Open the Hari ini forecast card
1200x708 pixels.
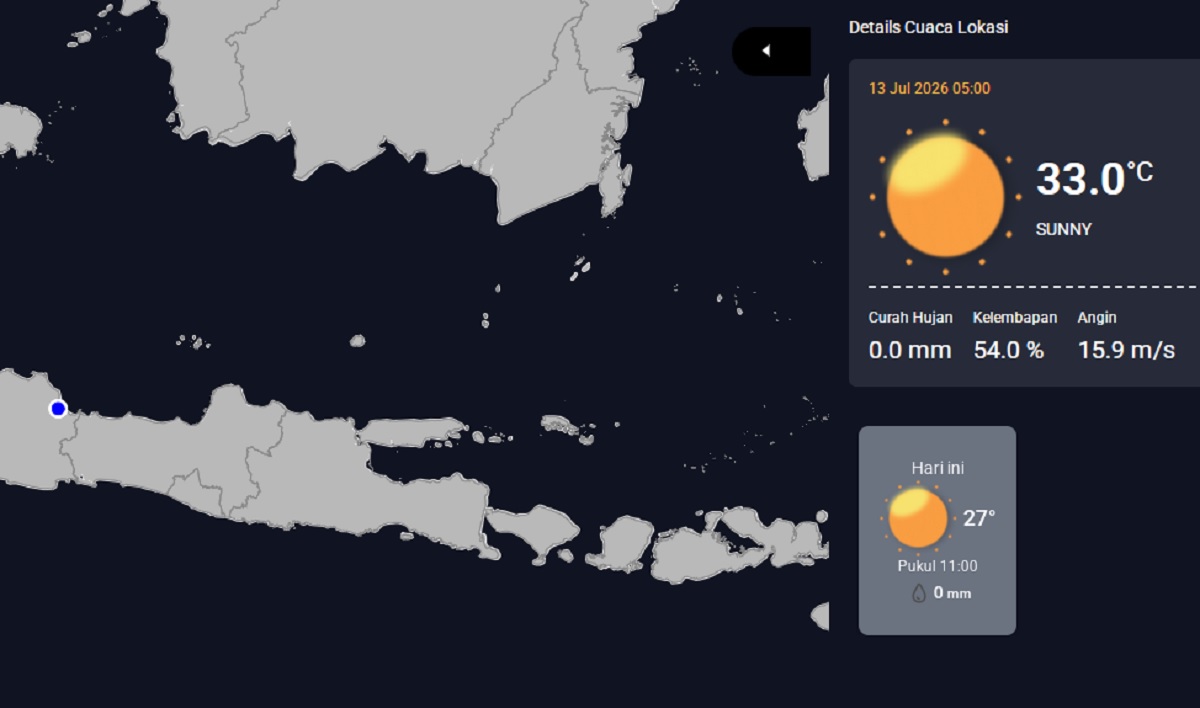[937, 530]
